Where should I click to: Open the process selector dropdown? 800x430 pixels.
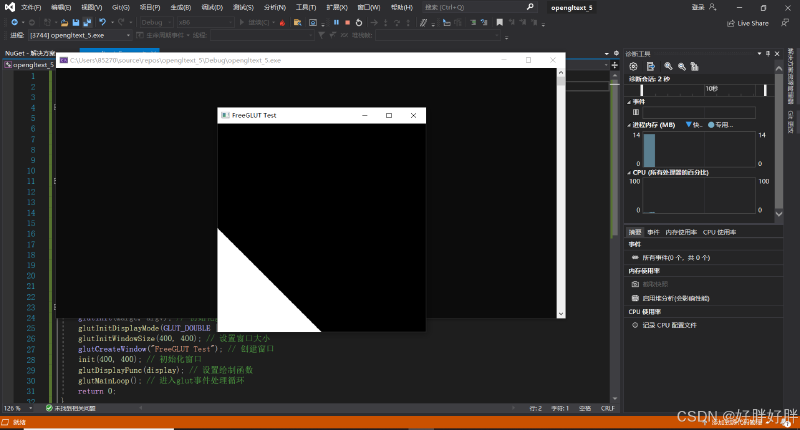80,35
